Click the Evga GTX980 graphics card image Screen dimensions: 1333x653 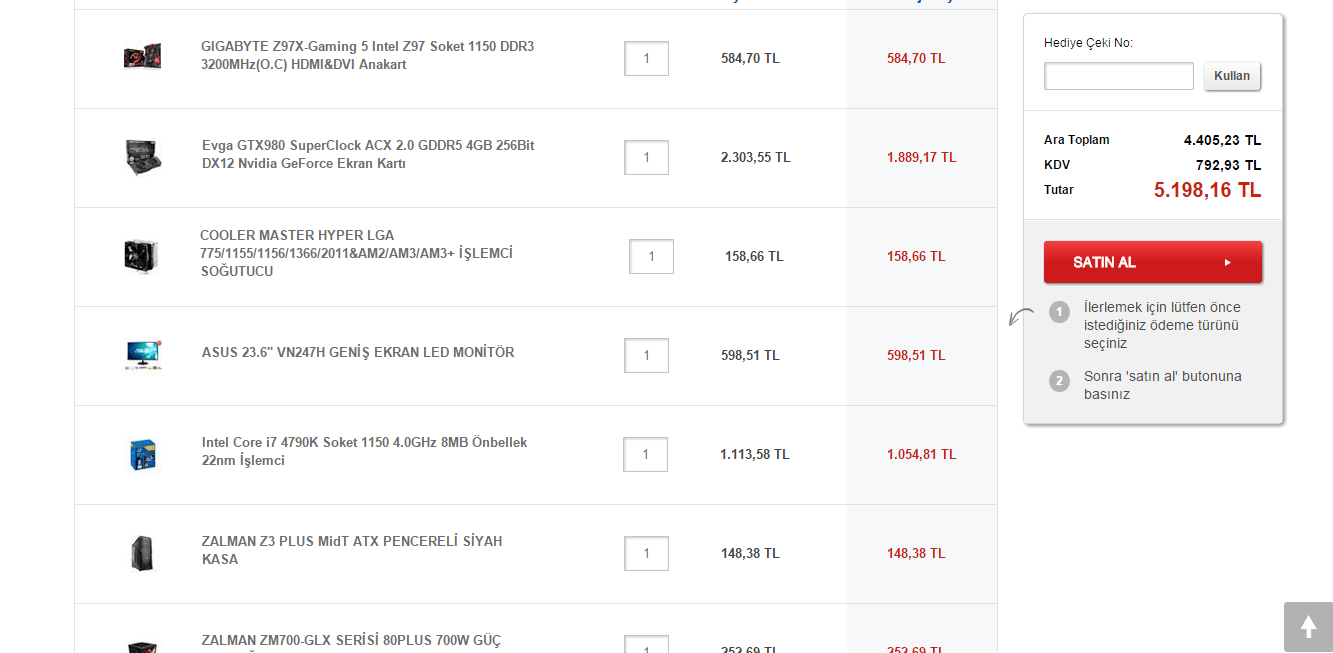pyautogui.click(x=143, y=157)
